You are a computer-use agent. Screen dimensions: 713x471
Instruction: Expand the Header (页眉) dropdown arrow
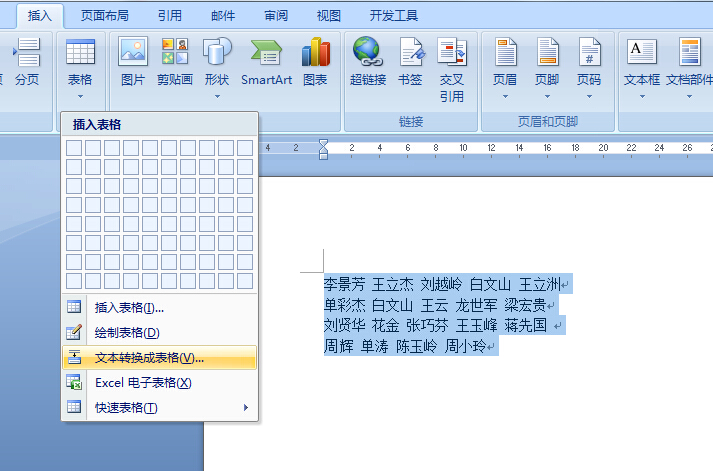click(x=505, y=96)
